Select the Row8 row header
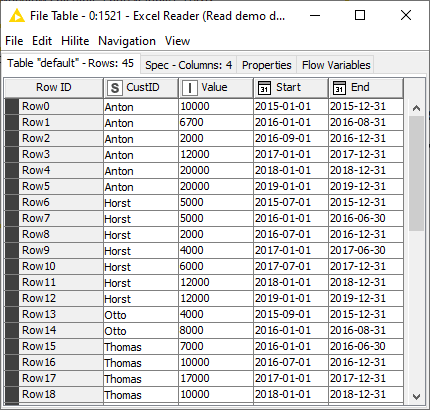Image resolution: width=430 pixels, height=410 pixels. coord(54,235)
